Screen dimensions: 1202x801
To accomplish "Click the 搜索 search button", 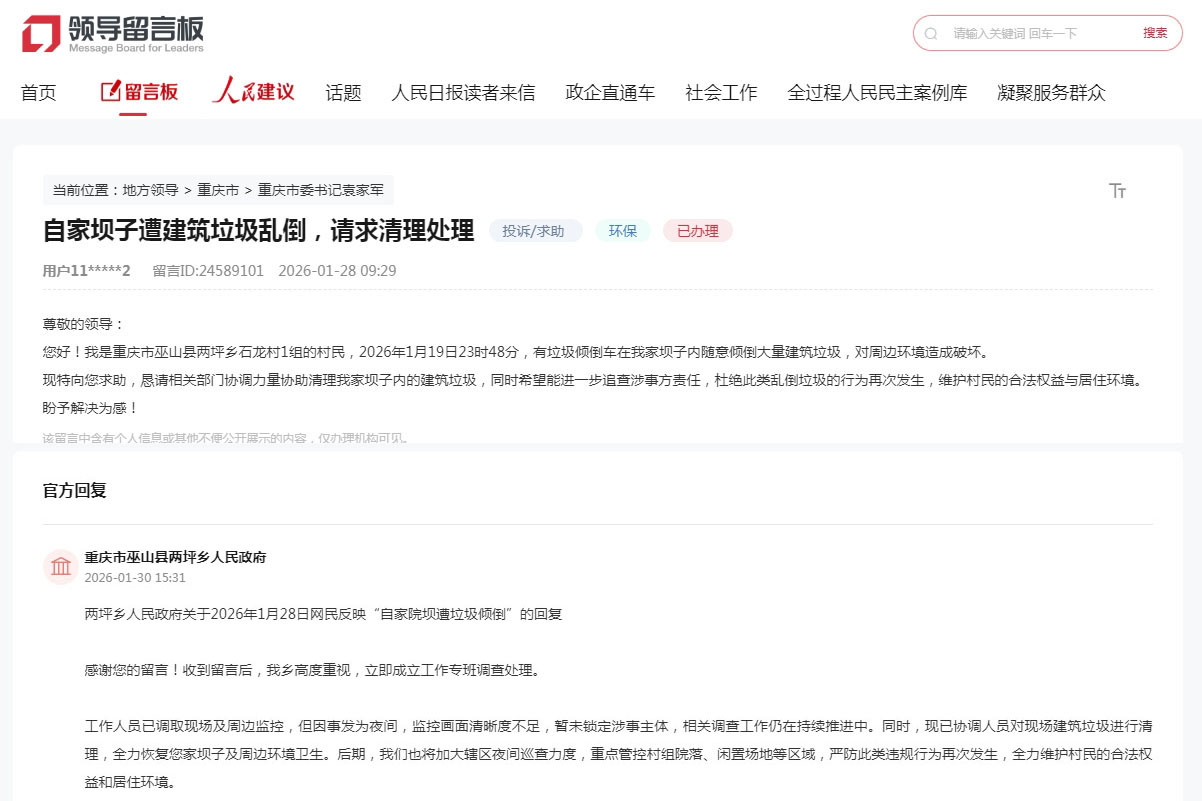I will pos(1155,33).
